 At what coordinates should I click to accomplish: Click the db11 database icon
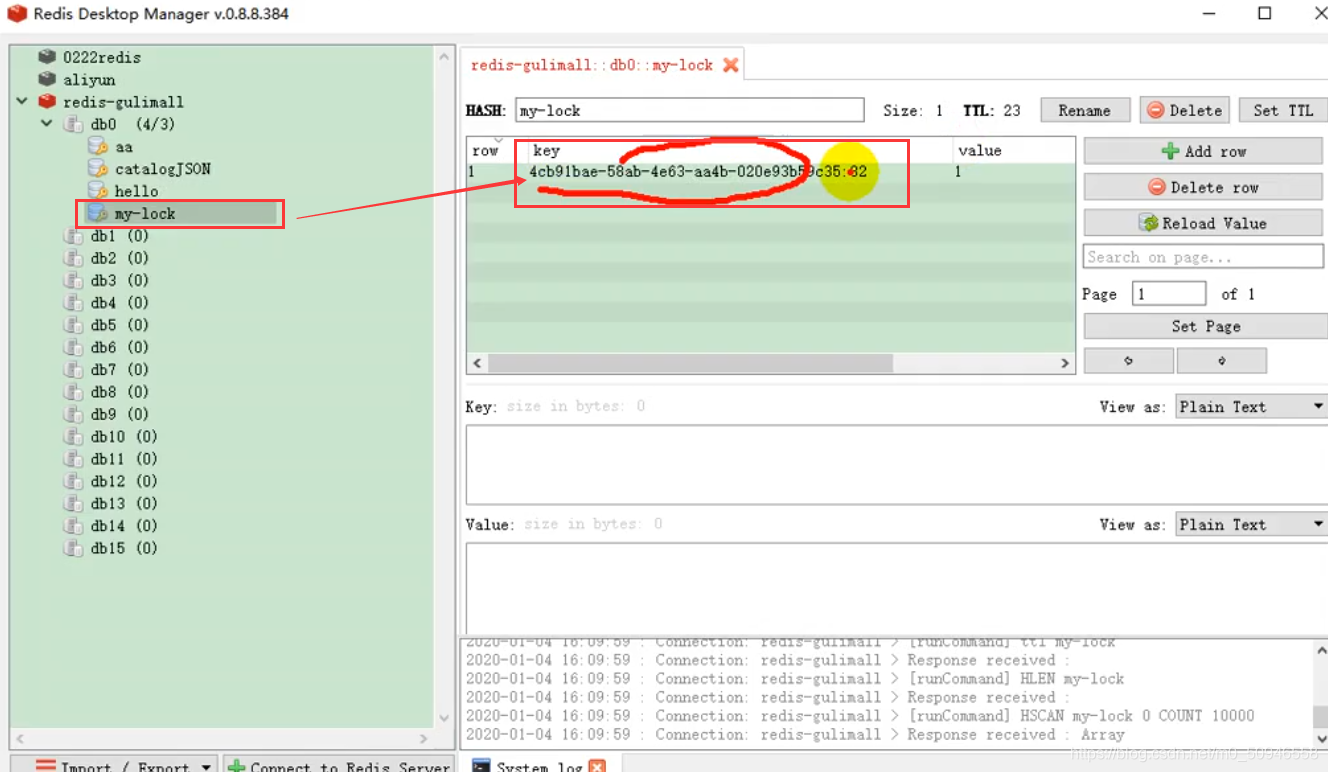point(74,459)
